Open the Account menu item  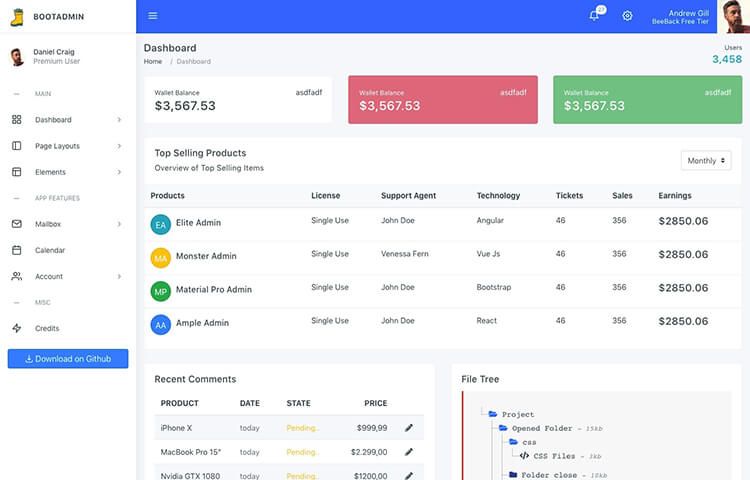[68, 276]
